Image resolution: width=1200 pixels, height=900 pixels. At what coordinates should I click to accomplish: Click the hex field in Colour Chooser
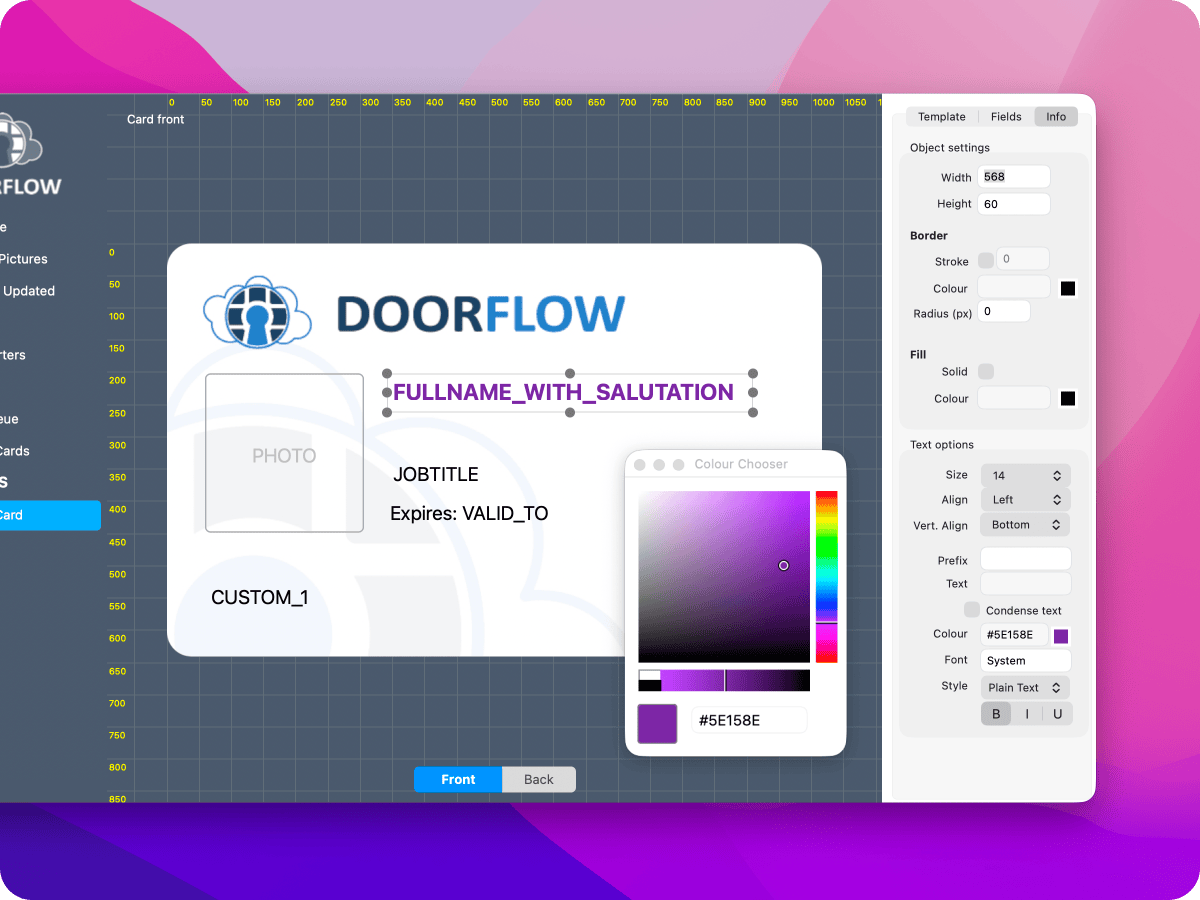click(x=749, y=720)
